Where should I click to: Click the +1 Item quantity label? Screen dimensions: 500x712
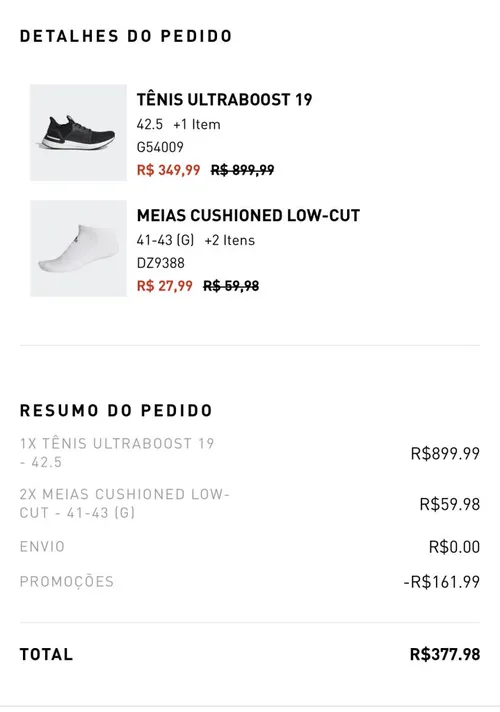197,124
